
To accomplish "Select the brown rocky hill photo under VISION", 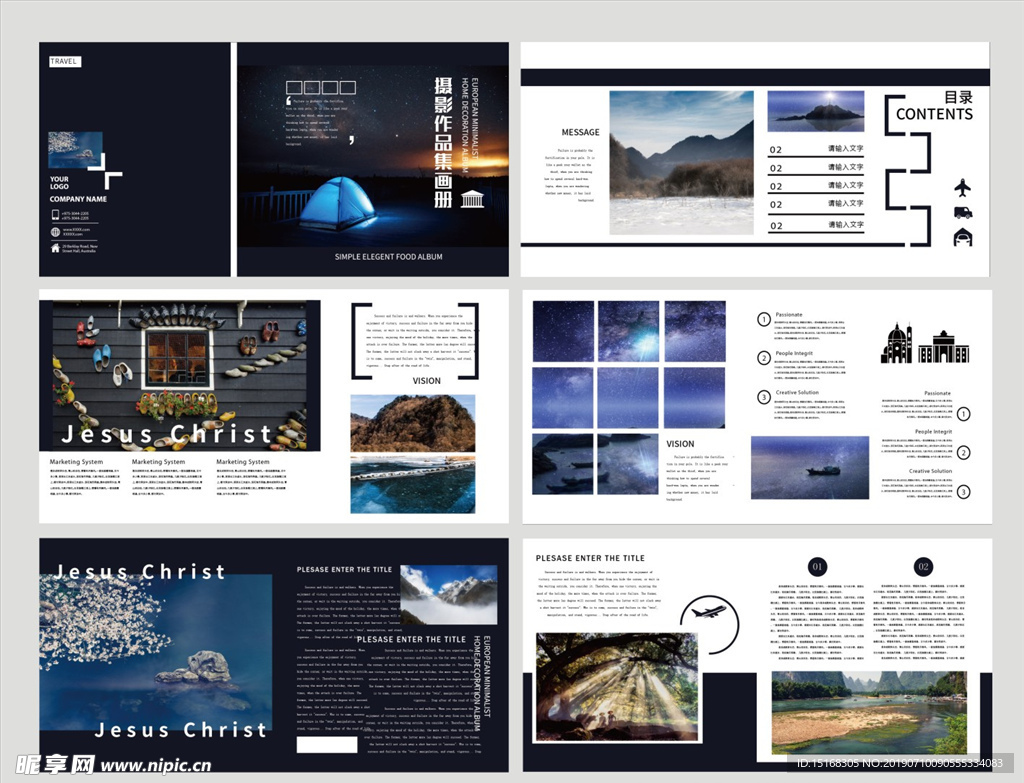I will pyautogui.click(x=413, y=423).
